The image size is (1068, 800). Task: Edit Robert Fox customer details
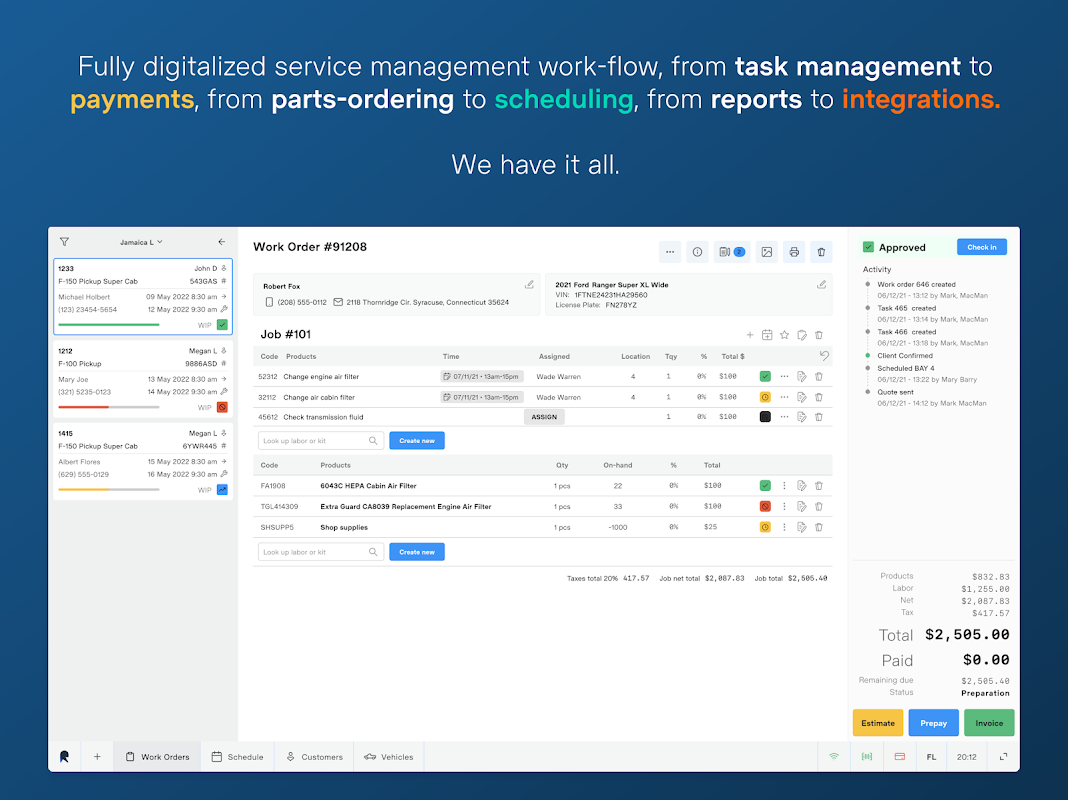(529, 285)
